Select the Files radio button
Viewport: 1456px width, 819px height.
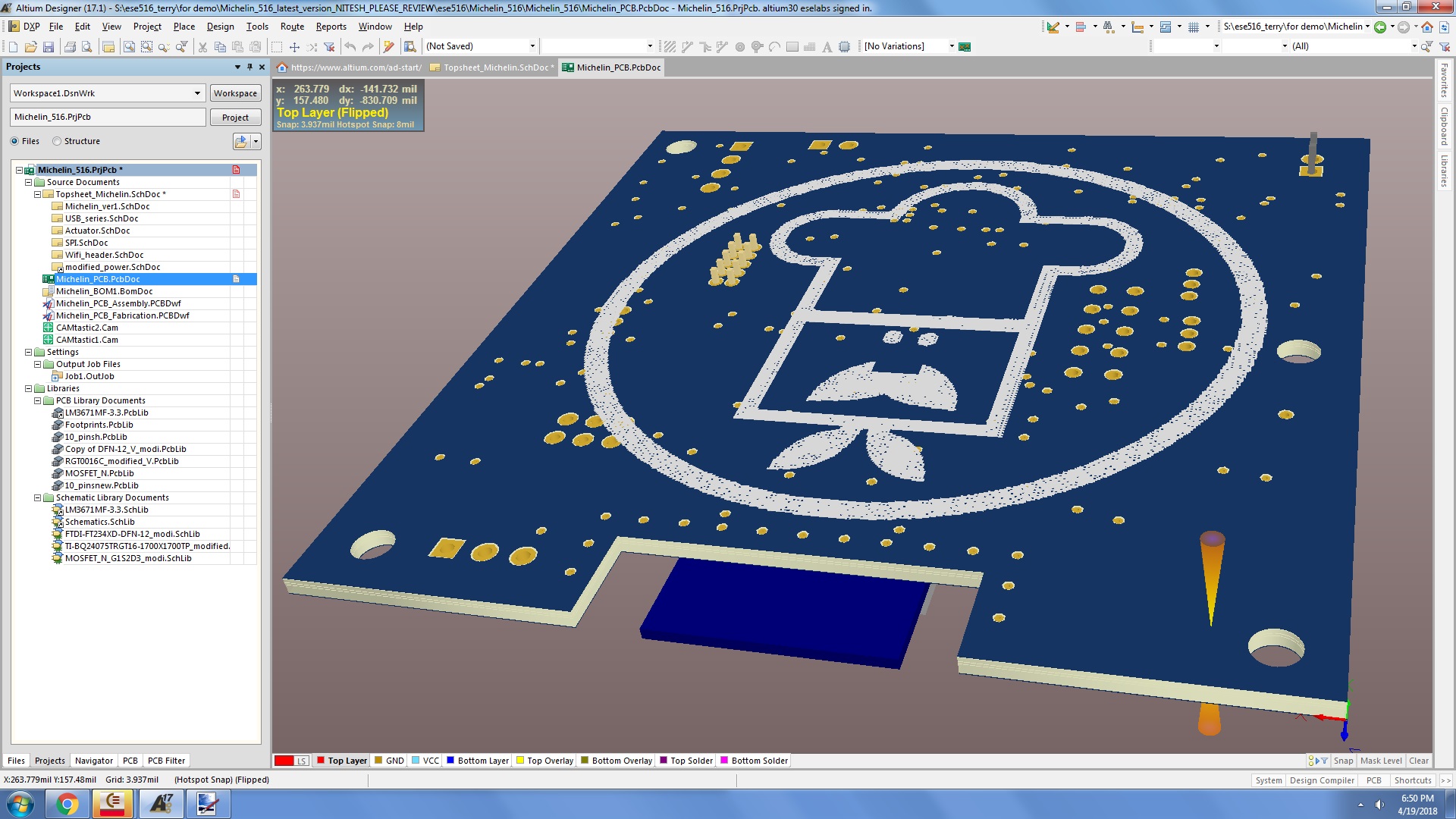(14, 141)
